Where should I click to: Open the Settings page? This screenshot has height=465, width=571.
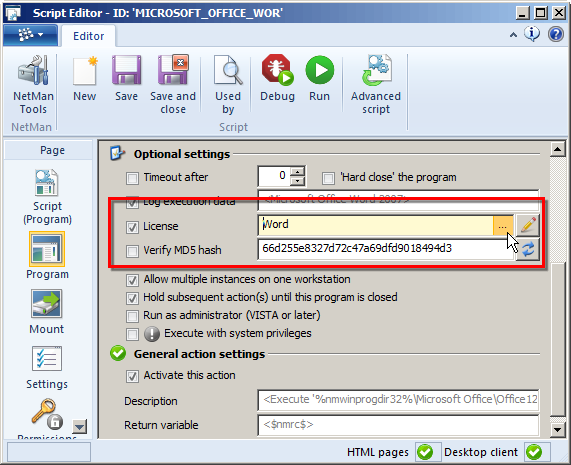tap(47, 368)
